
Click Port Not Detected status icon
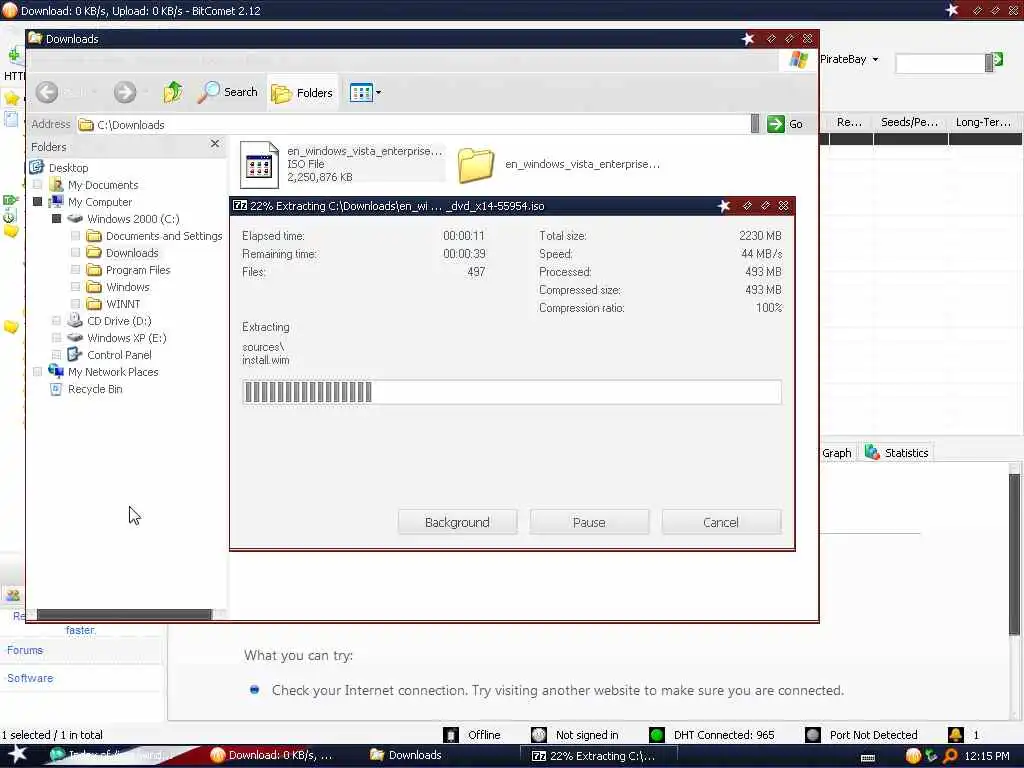[x=812, y=735]
